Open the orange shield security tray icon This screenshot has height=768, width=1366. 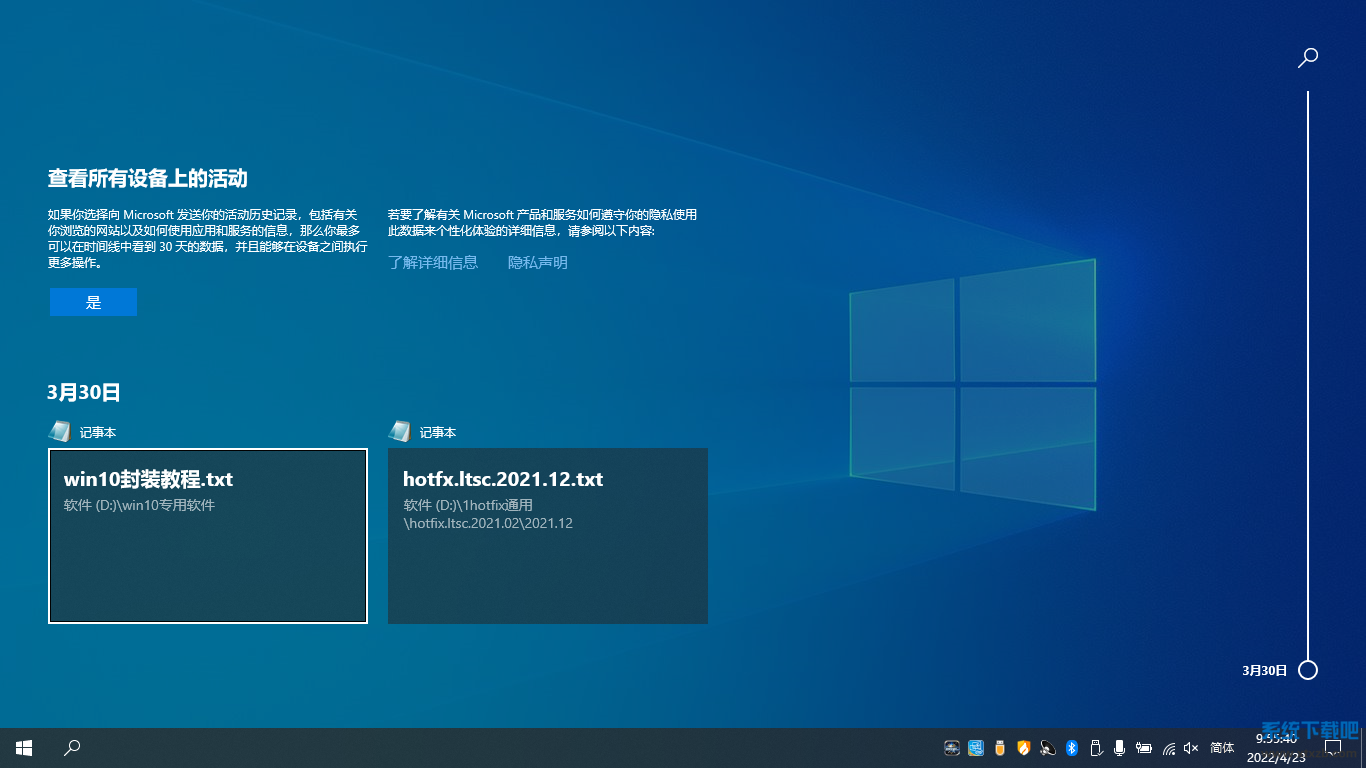pos(1023,747)
